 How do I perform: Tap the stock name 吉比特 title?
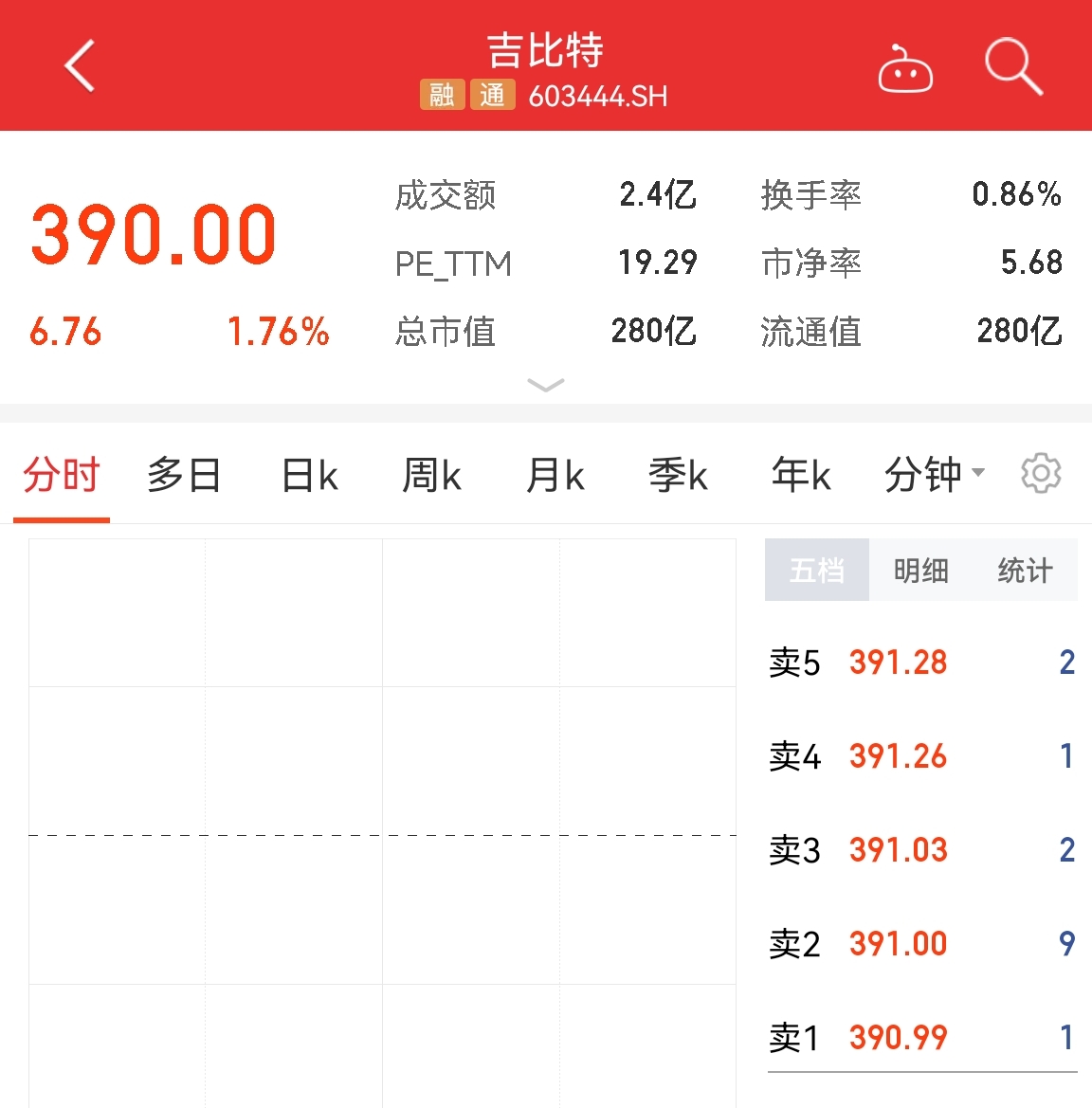pos(546,50)
